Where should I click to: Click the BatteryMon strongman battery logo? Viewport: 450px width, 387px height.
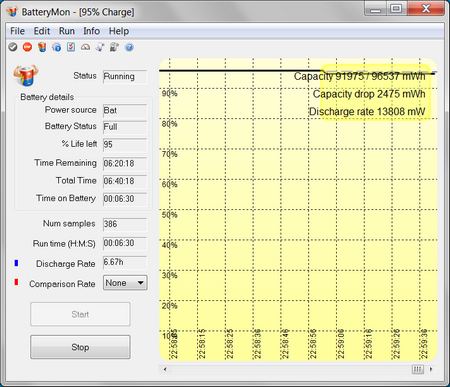26,75
